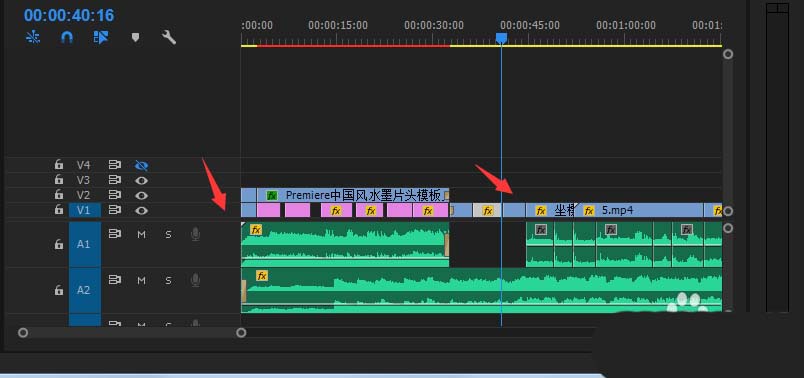Enable voice-over record on A2
The width and height of the screenshot is (804, 378).
coord(195,280)
